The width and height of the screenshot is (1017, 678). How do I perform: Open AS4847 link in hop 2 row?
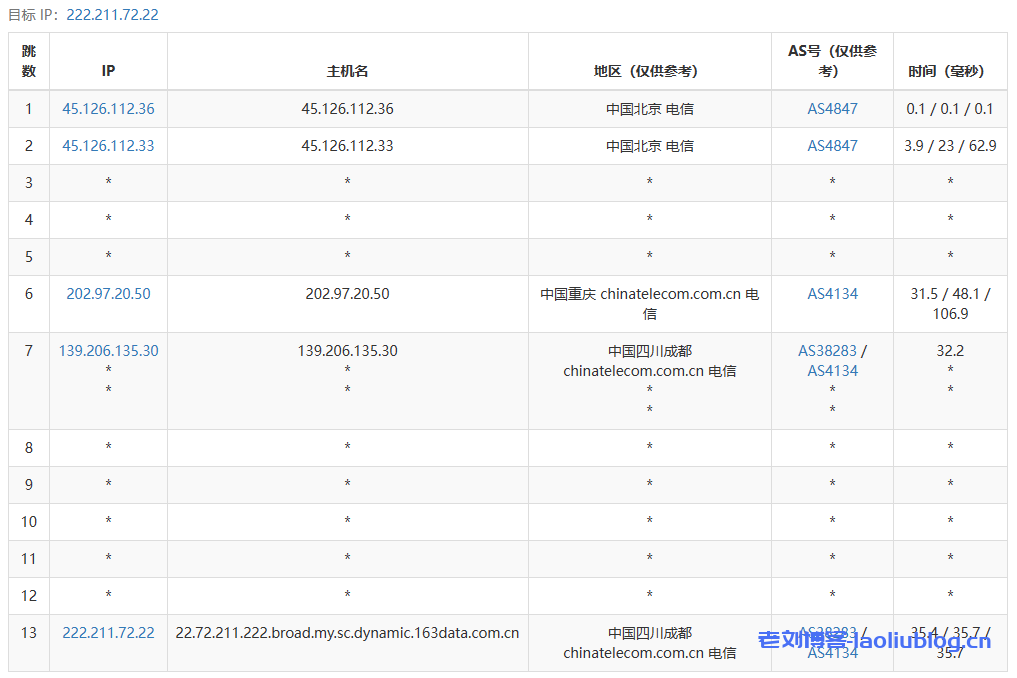(x=832, y=146)
